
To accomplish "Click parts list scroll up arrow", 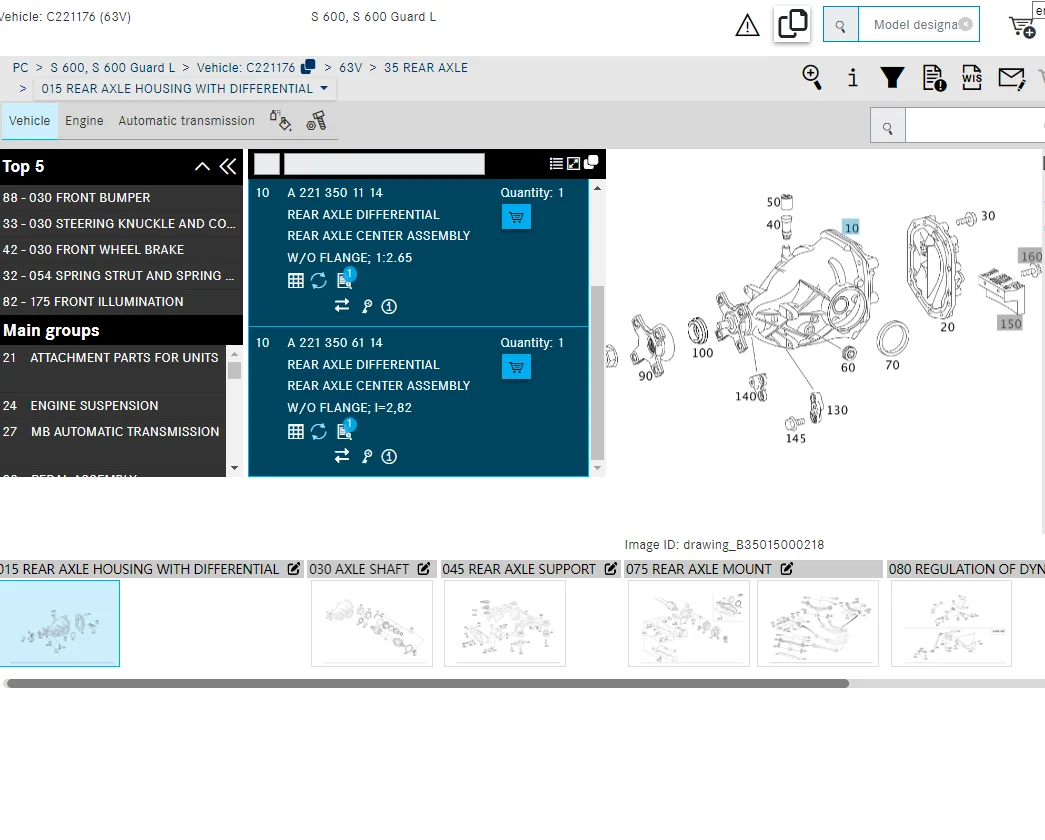I will (597, 189).
